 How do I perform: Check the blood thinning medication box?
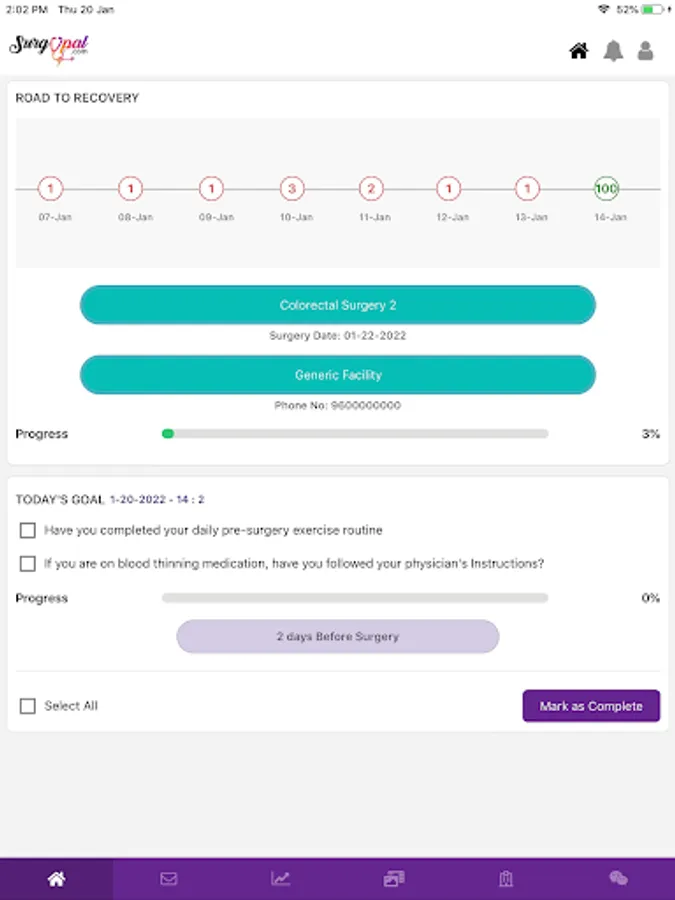point(28,564)
